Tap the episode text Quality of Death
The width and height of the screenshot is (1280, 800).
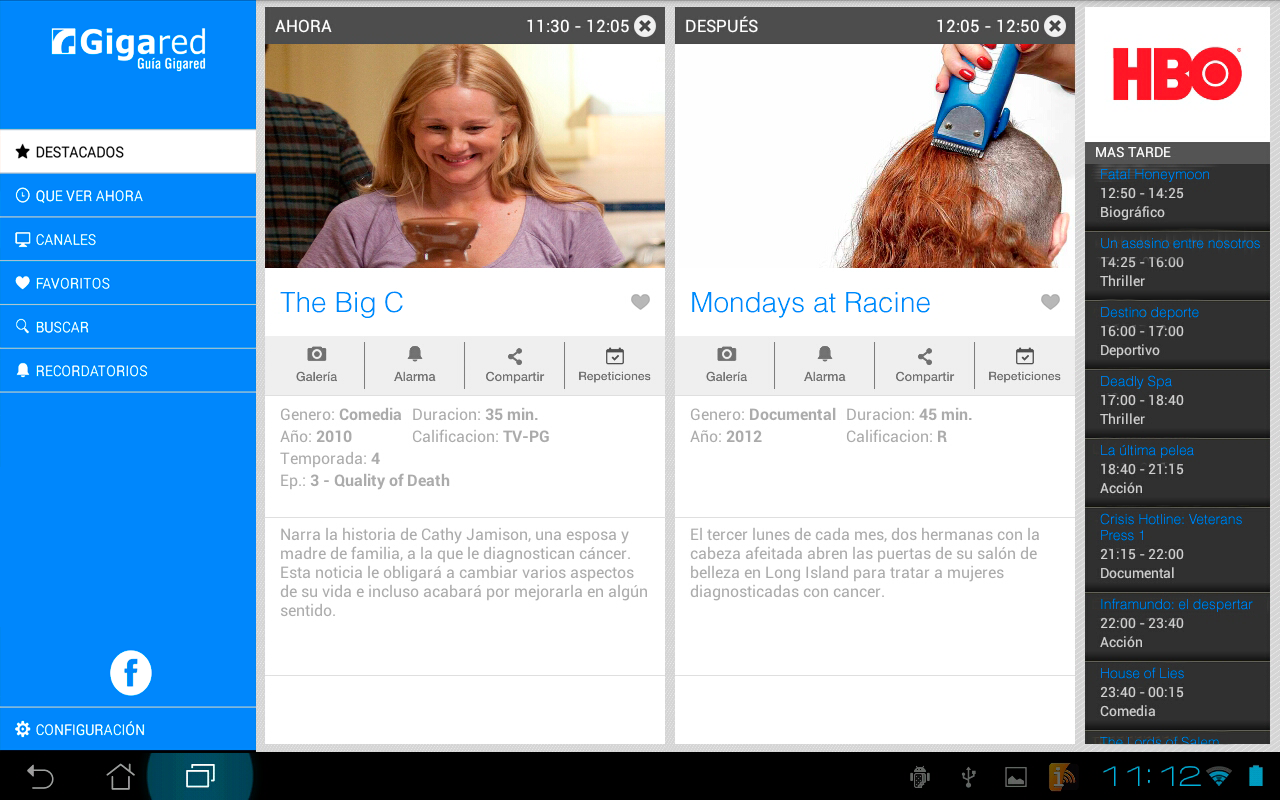click(392, 481)
